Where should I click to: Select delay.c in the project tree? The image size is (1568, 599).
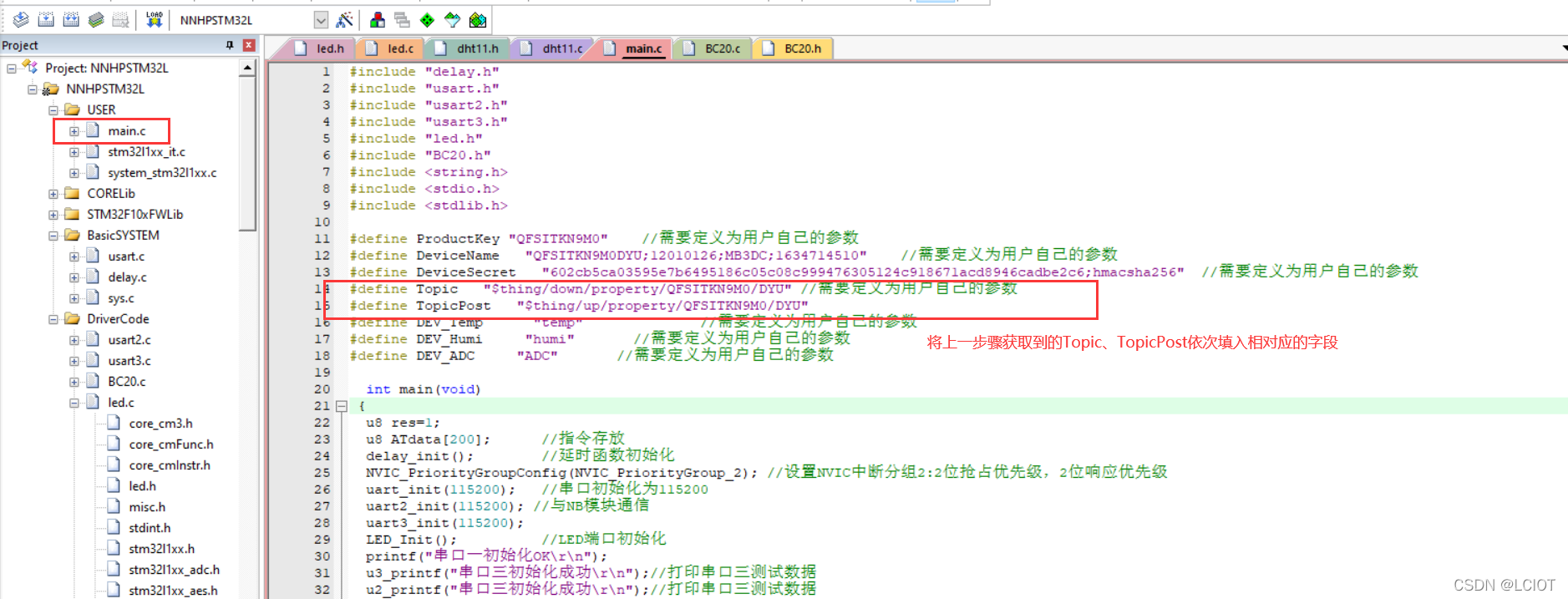[127, 277]
